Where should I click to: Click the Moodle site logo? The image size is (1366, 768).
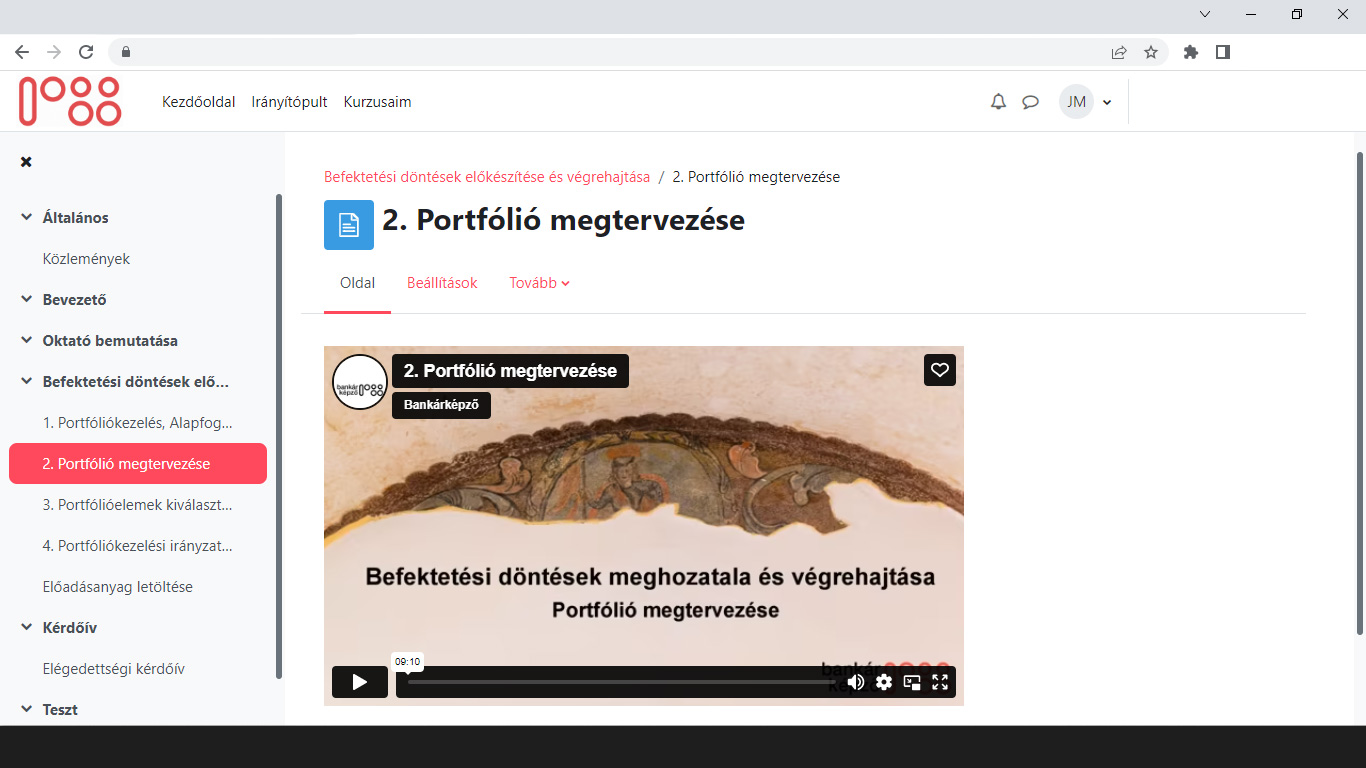[x=69, y=101]
